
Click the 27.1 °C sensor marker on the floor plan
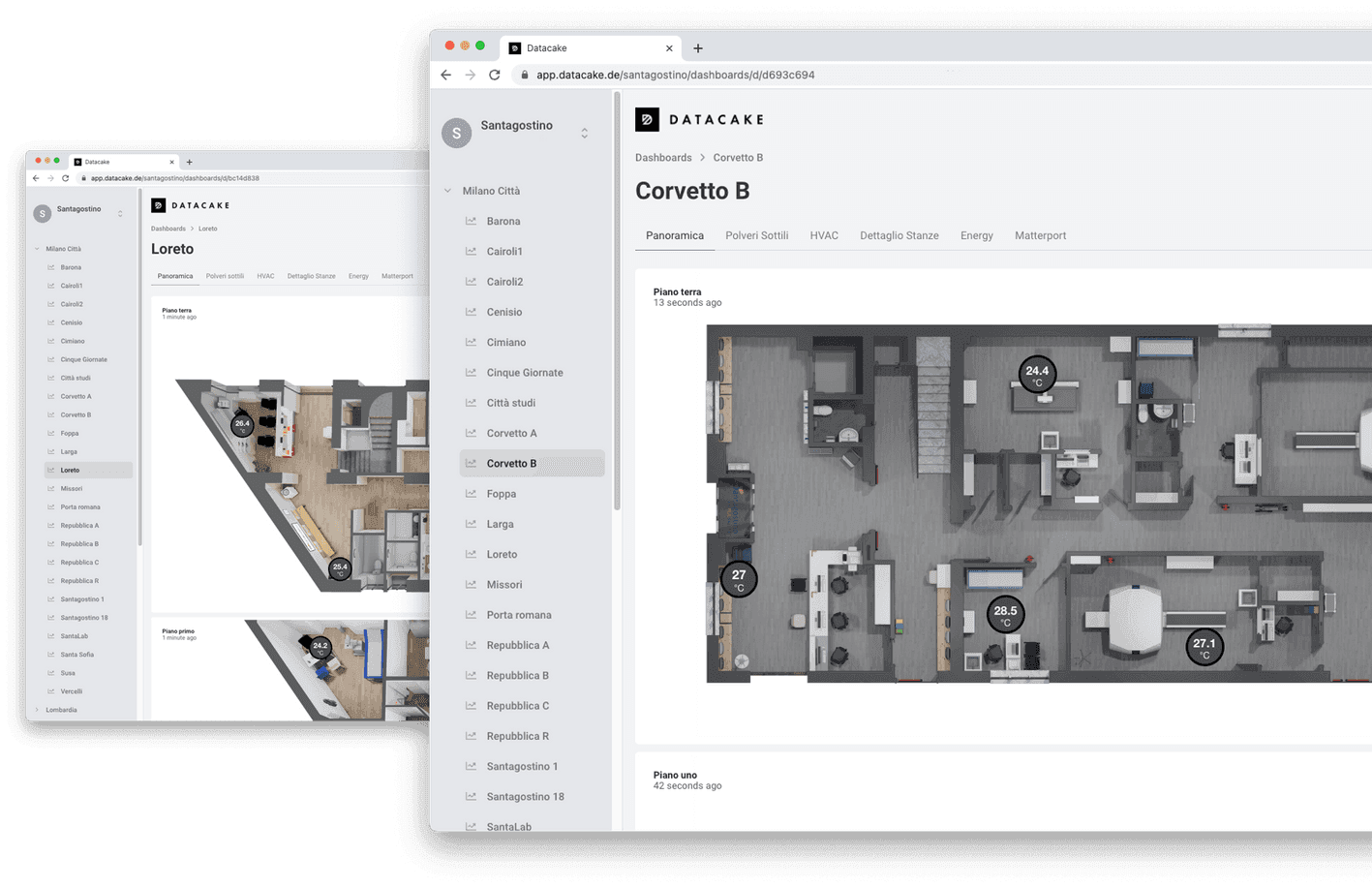coord(1204,646)
